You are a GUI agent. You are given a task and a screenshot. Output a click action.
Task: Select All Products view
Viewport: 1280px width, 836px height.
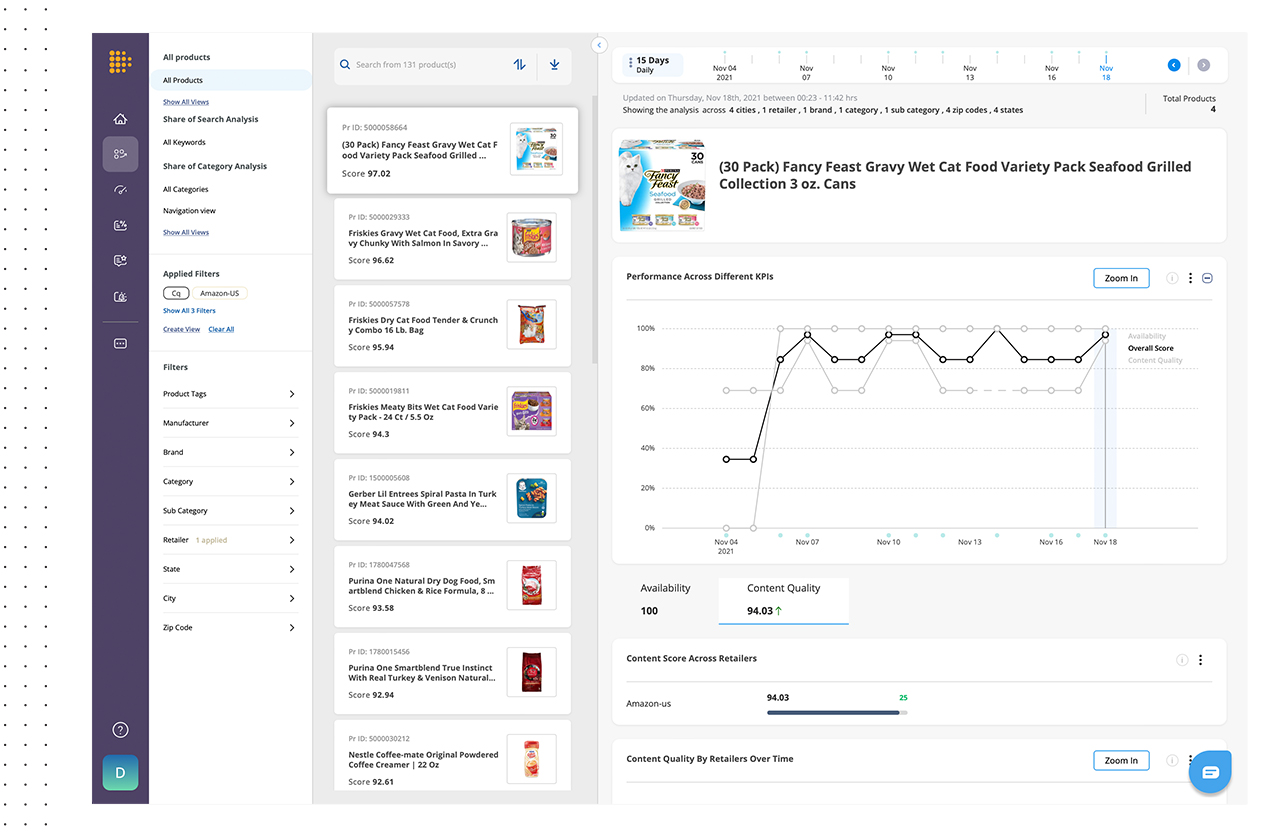[x=232, y=80]
